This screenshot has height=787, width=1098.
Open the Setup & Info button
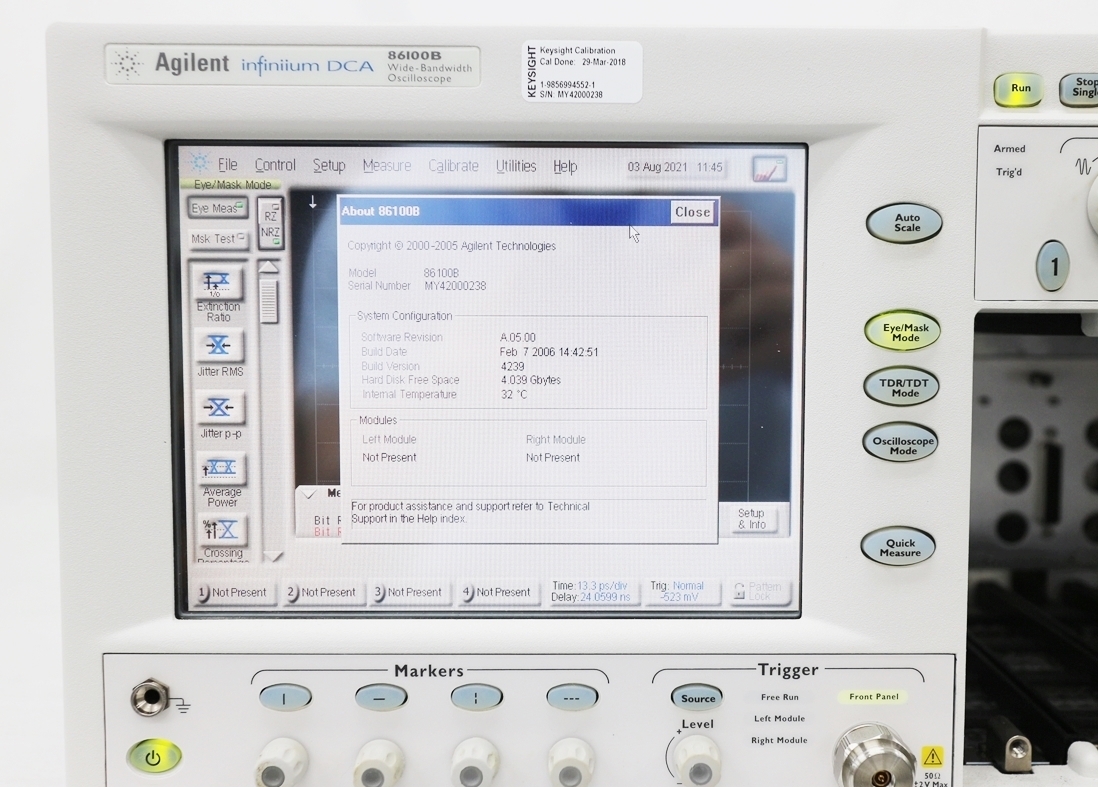752,519
